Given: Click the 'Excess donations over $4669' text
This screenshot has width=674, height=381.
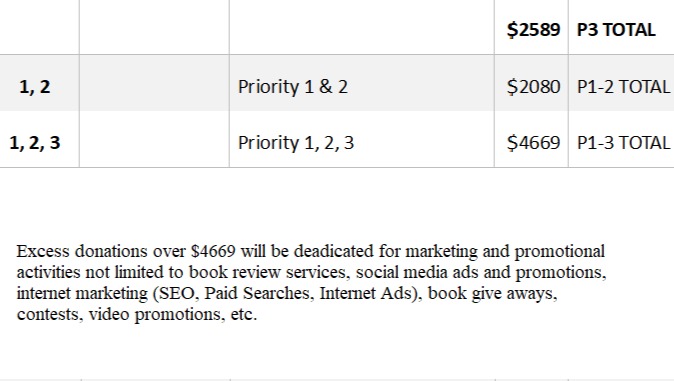Looking at the screenshot, I should point(126,251).
